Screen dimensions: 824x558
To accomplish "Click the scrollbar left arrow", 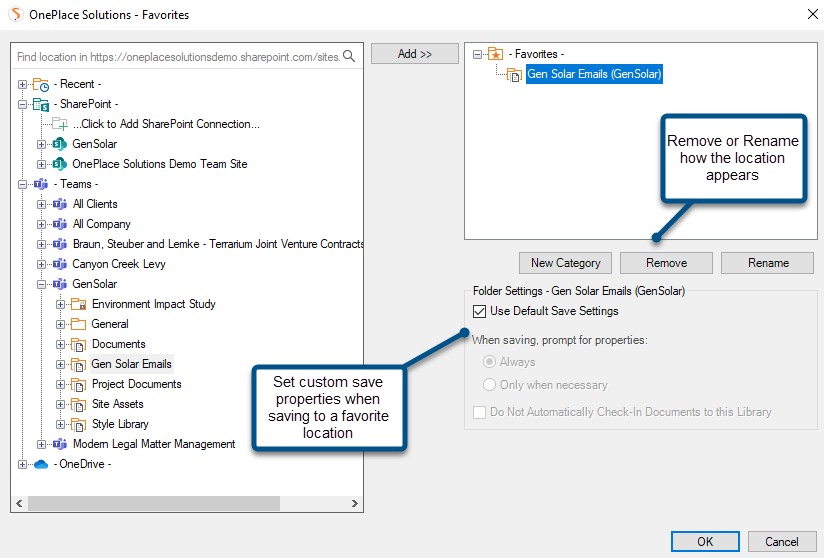I will point(19,503).
